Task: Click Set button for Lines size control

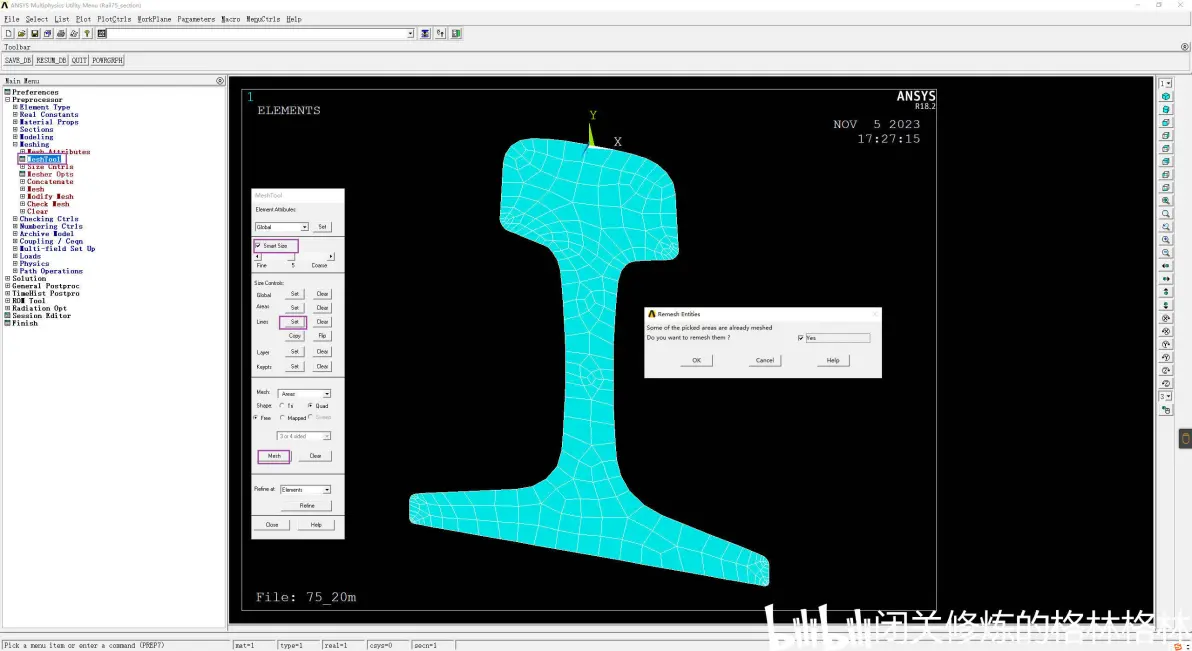Action: click(294, 322)
